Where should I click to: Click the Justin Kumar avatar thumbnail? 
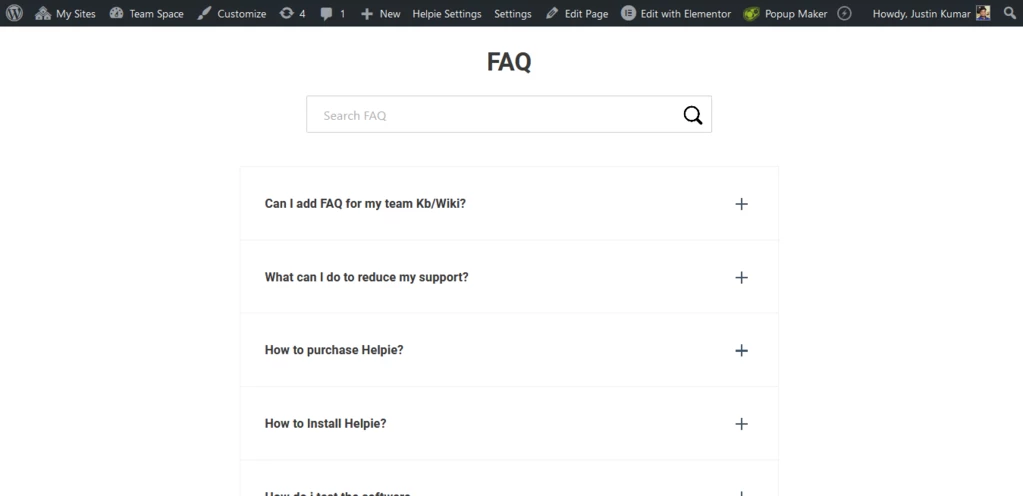point(983,13)
